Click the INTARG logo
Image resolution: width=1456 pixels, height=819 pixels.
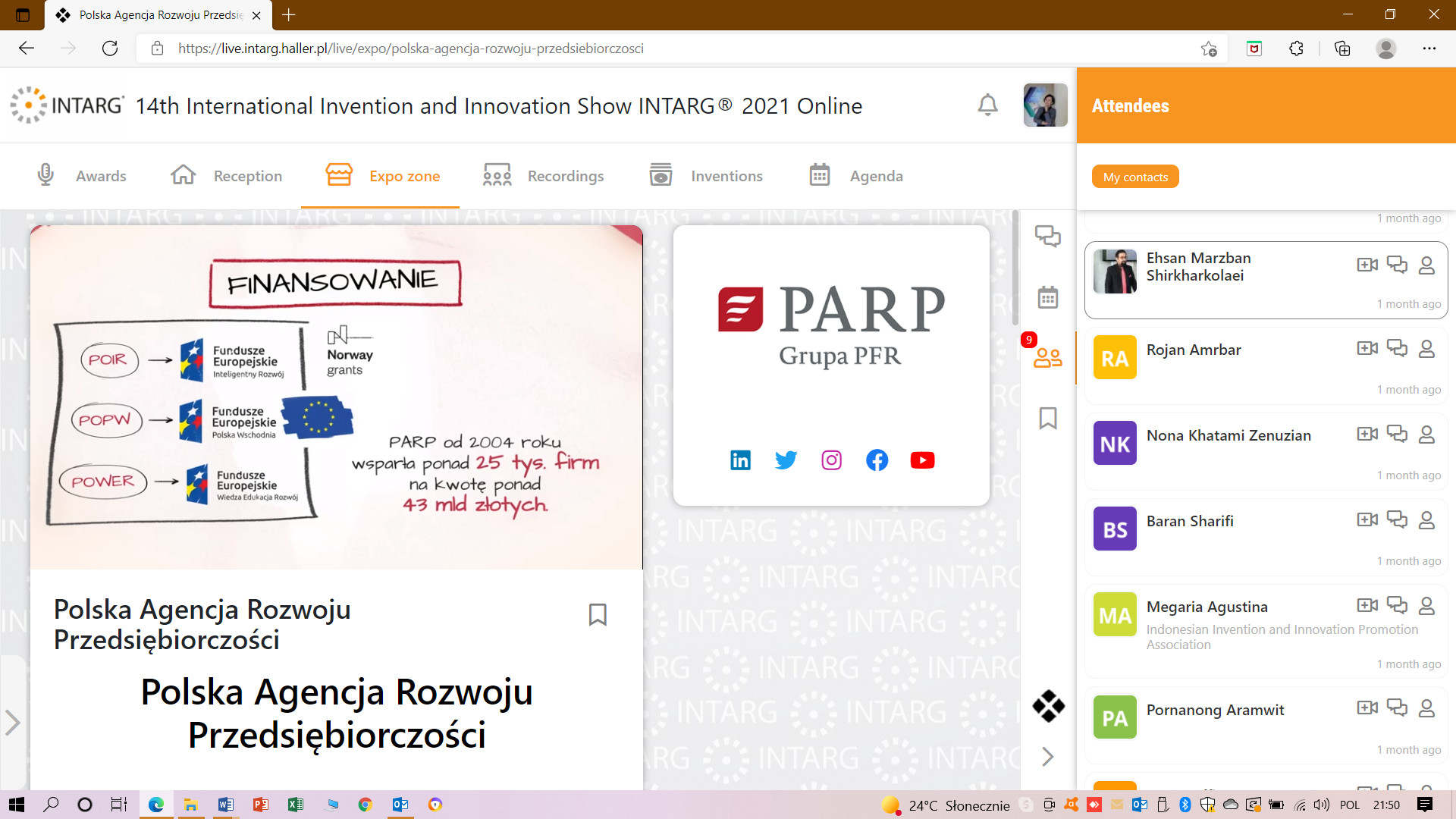67,105
